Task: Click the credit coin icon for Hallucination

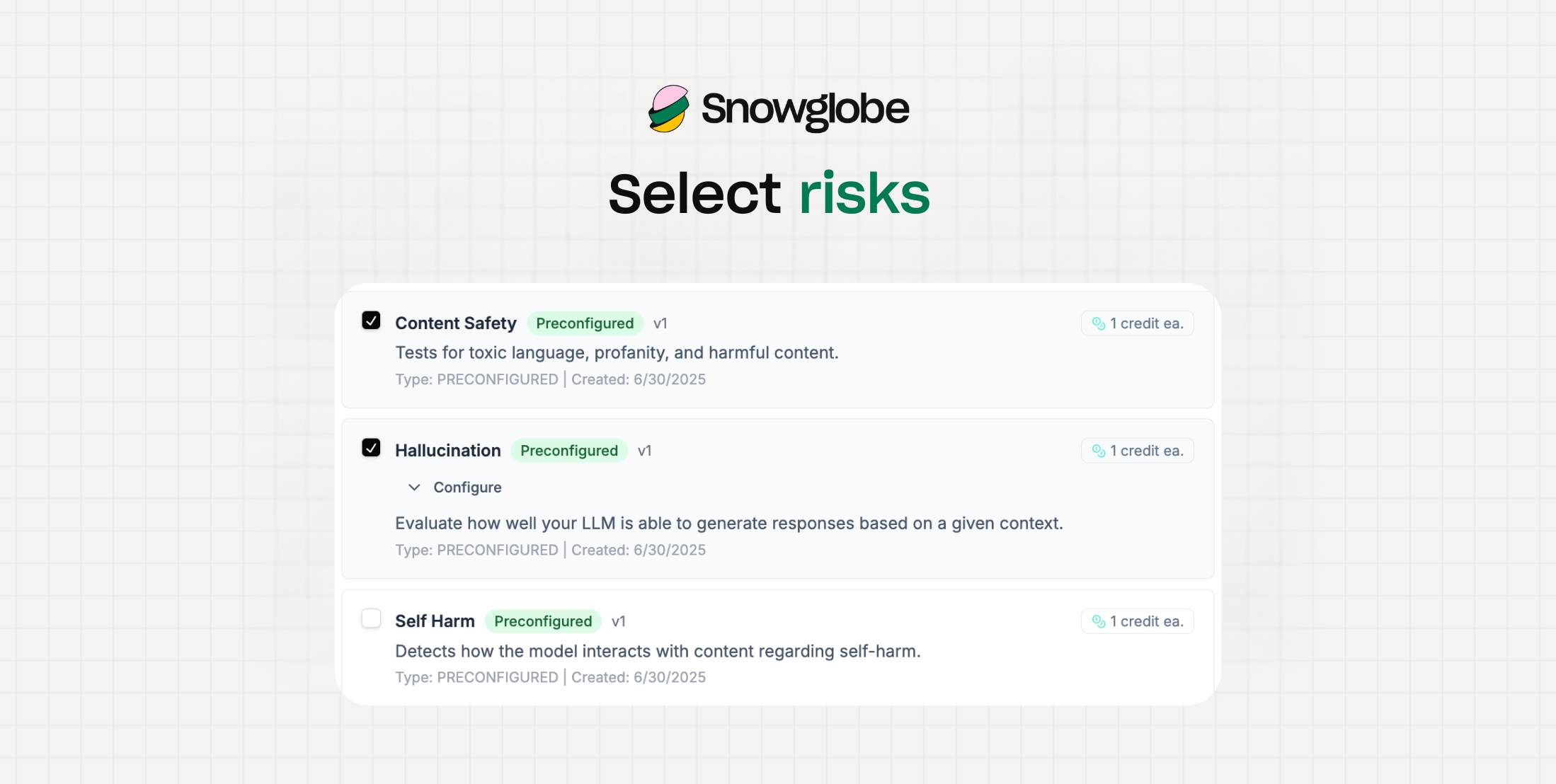Action: pyautogui.click(x=1099, y=451)
